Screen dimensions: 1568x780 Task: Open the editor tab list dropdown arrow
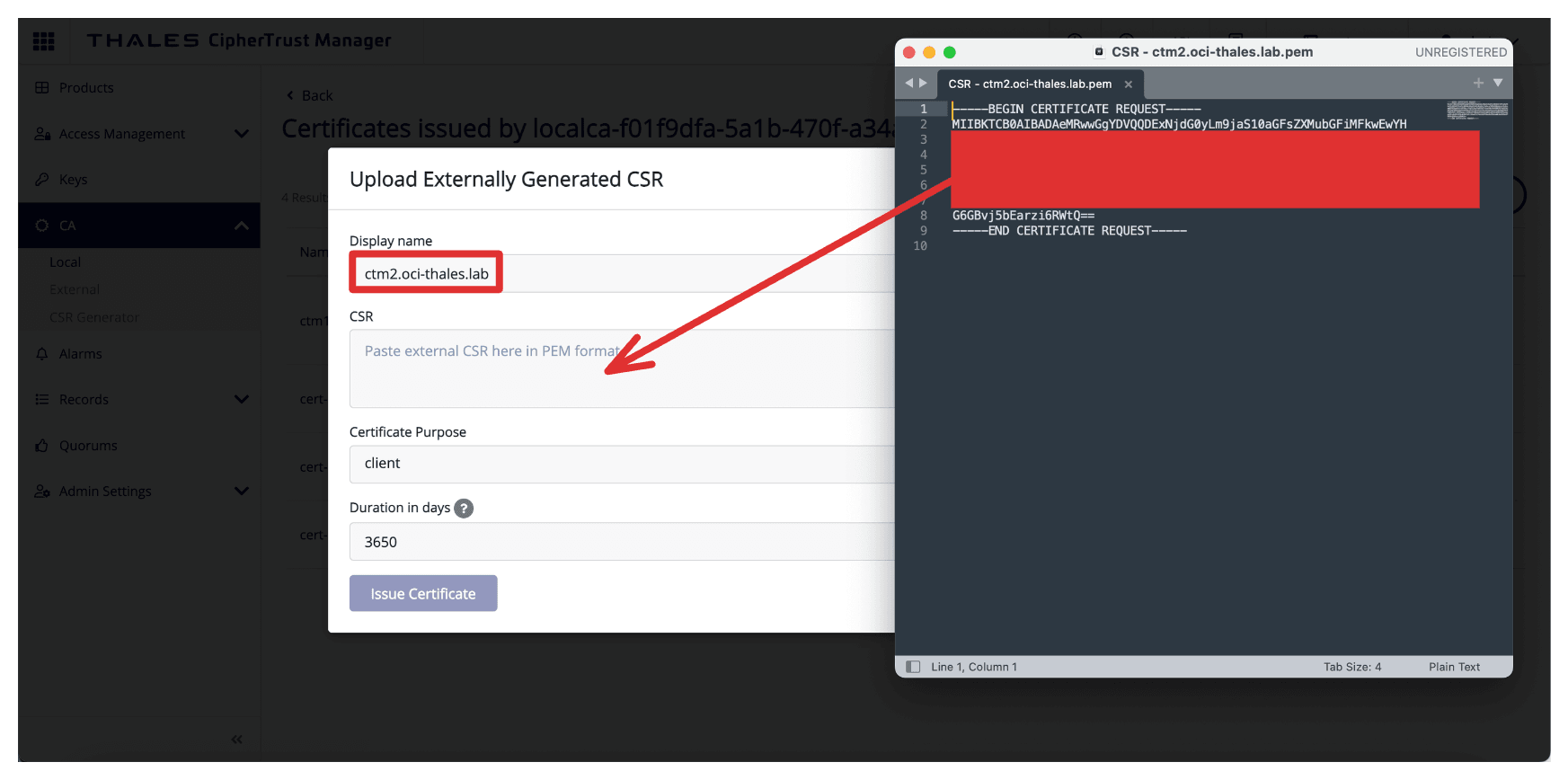1498,83
